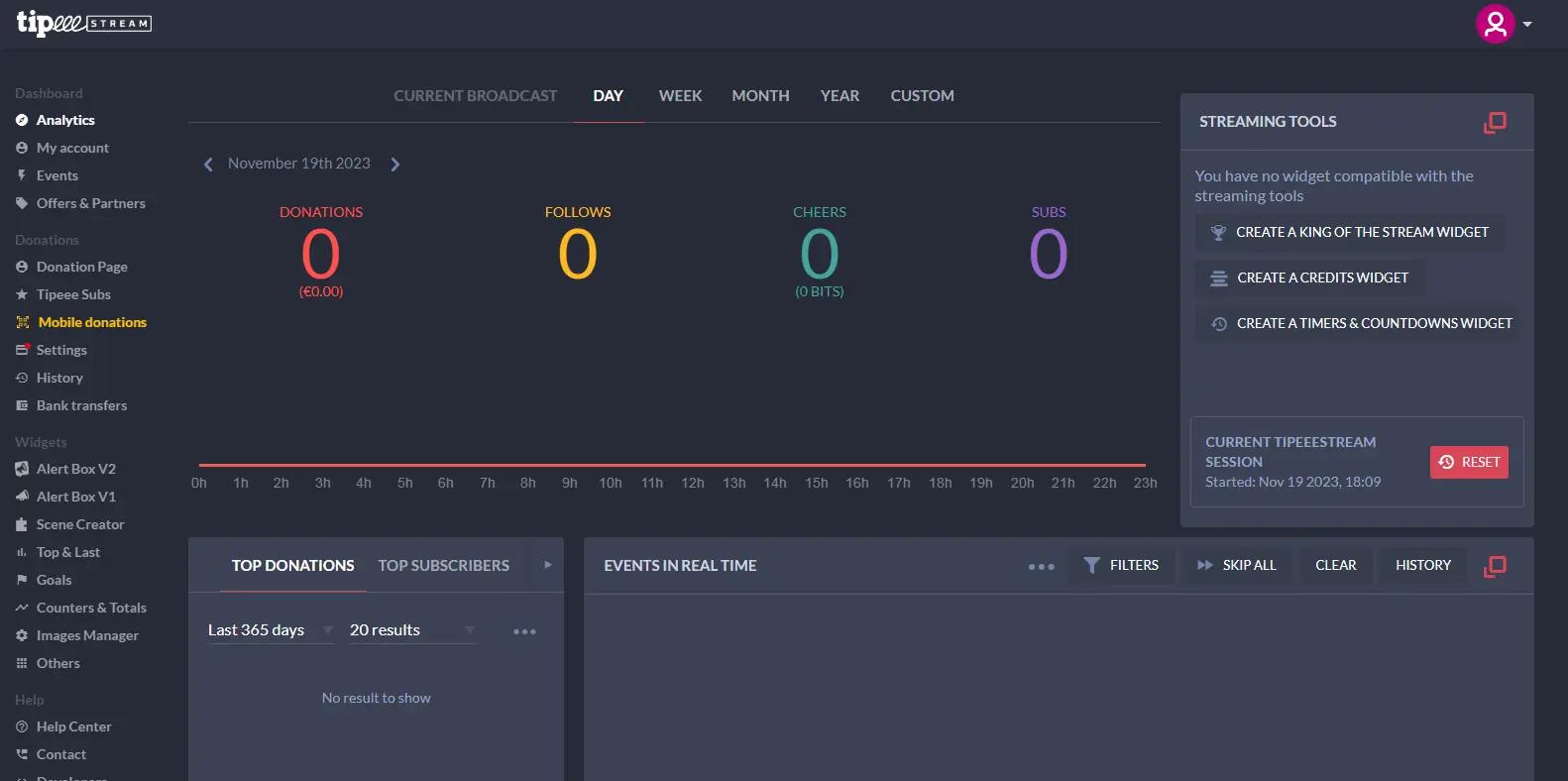Open events History

pos(1422,565)
